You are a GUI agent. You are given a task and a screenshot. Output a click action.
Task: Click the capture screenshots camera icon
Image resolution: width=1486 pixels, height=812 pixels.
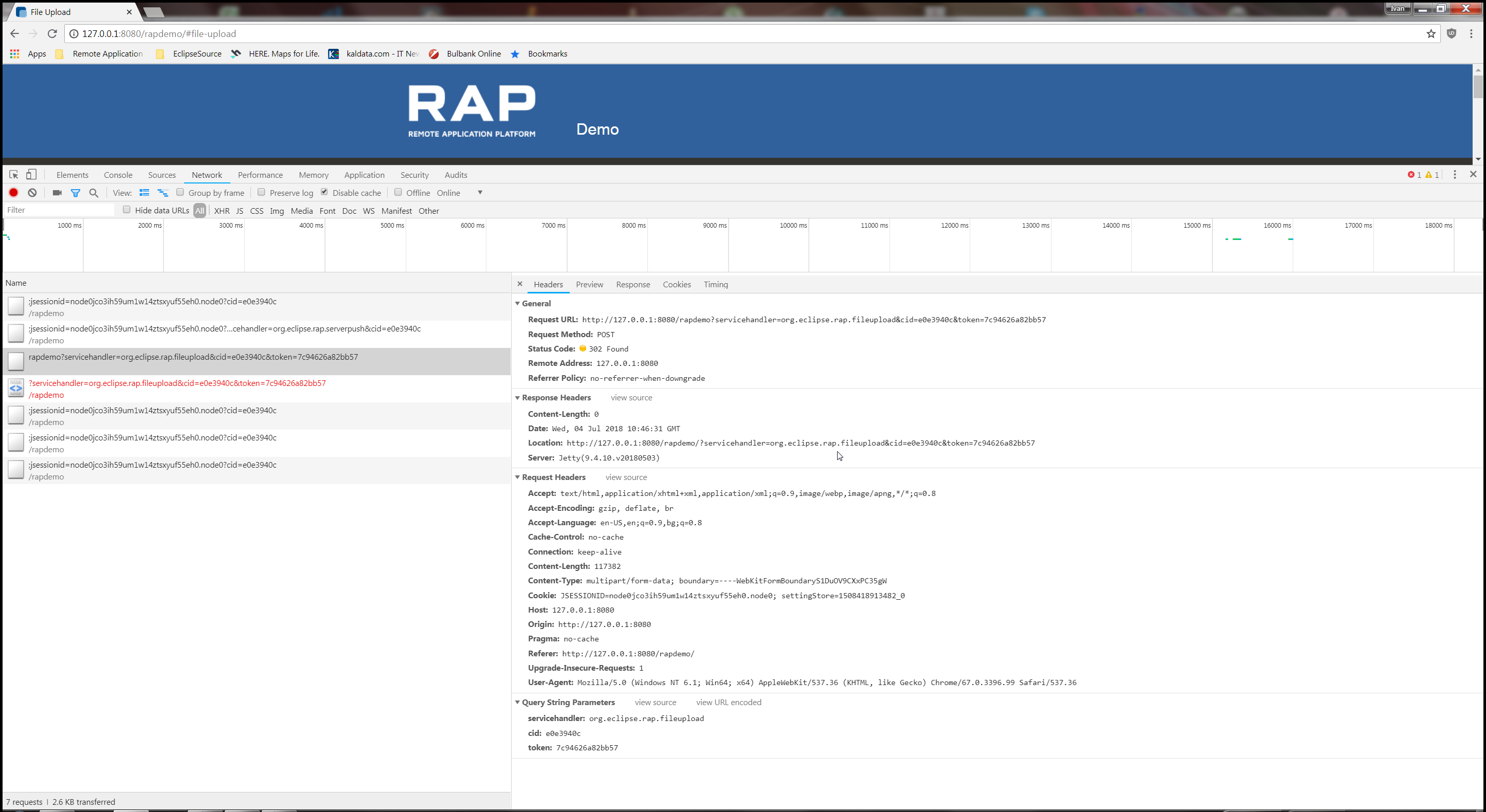[57, 193]
